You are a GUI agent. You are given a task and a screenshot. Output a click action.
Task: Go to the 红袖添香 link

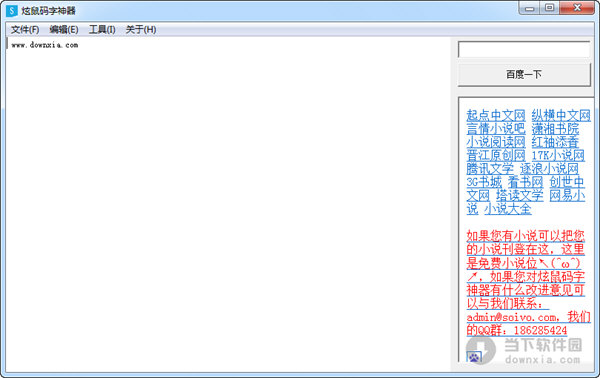click(x=555, y=142)
